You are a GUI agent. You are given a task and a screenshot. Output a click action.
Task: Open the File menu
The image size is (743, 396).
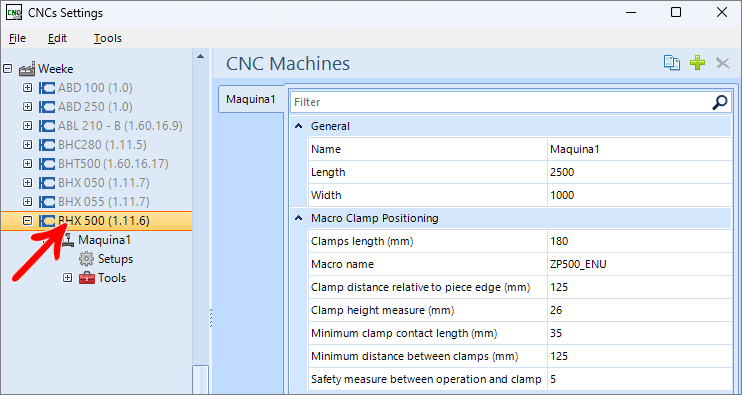click(x=18, y=38)
